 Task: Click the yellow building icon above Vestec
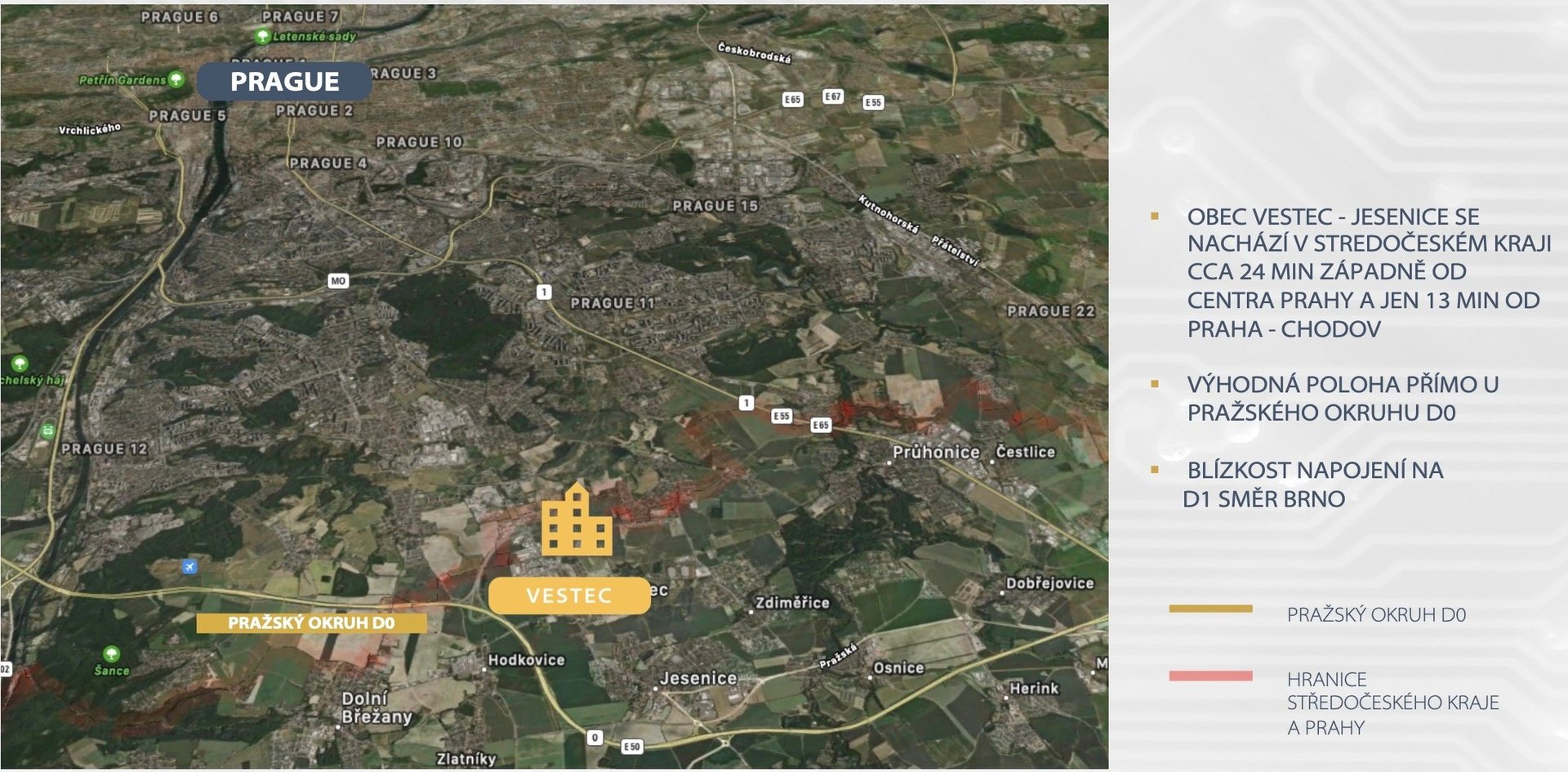coord(577,519)
